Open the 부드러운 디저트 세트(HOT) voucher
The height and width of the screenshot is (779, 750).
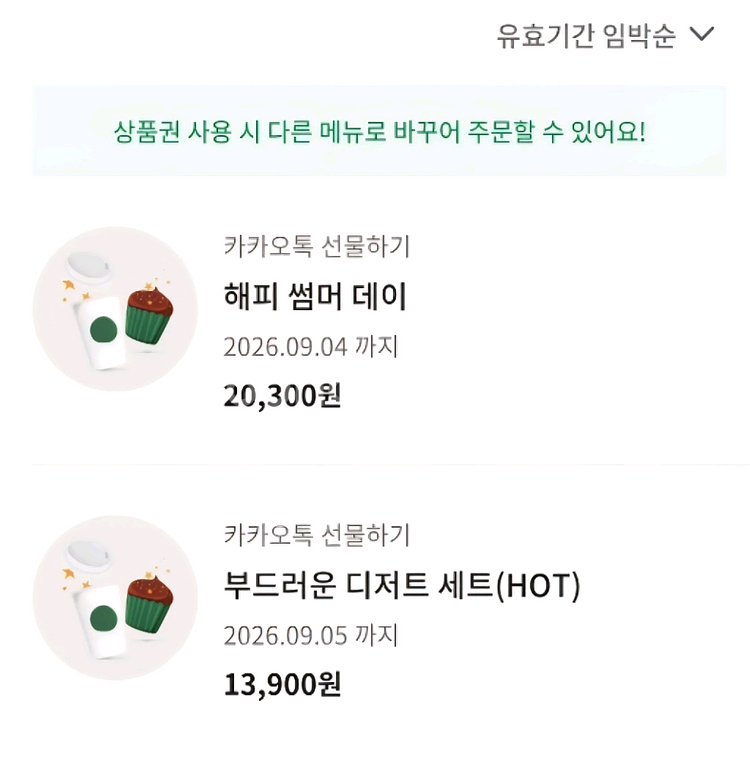[402, 586]
